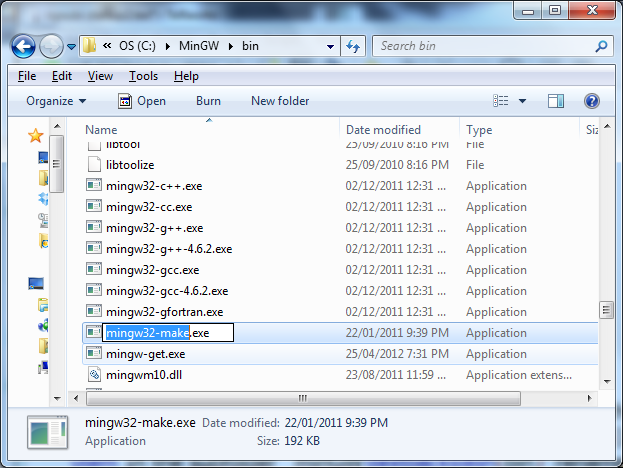The width and height of the screenshot is (623, 468).
Task: Refresh the bin folder view
Action: pos(353,46)
